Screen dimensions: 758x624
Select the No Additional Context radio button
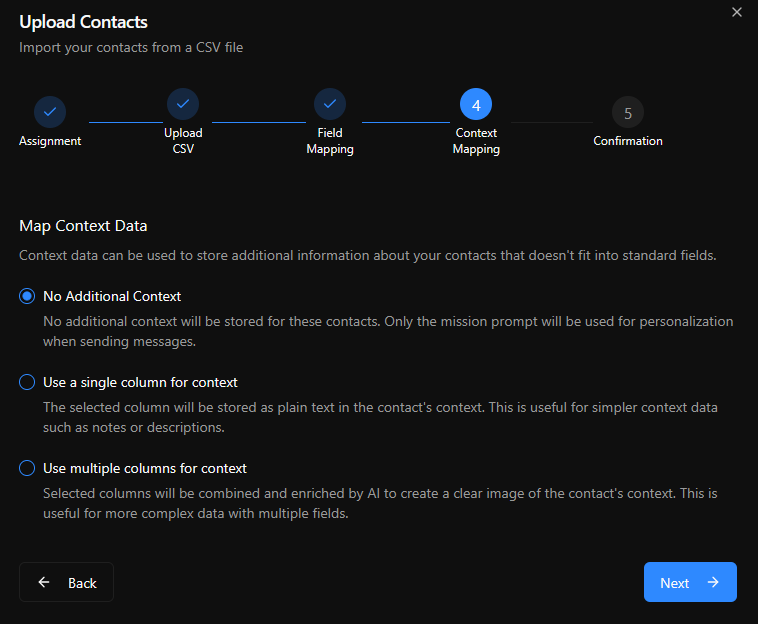coord(27,296)
